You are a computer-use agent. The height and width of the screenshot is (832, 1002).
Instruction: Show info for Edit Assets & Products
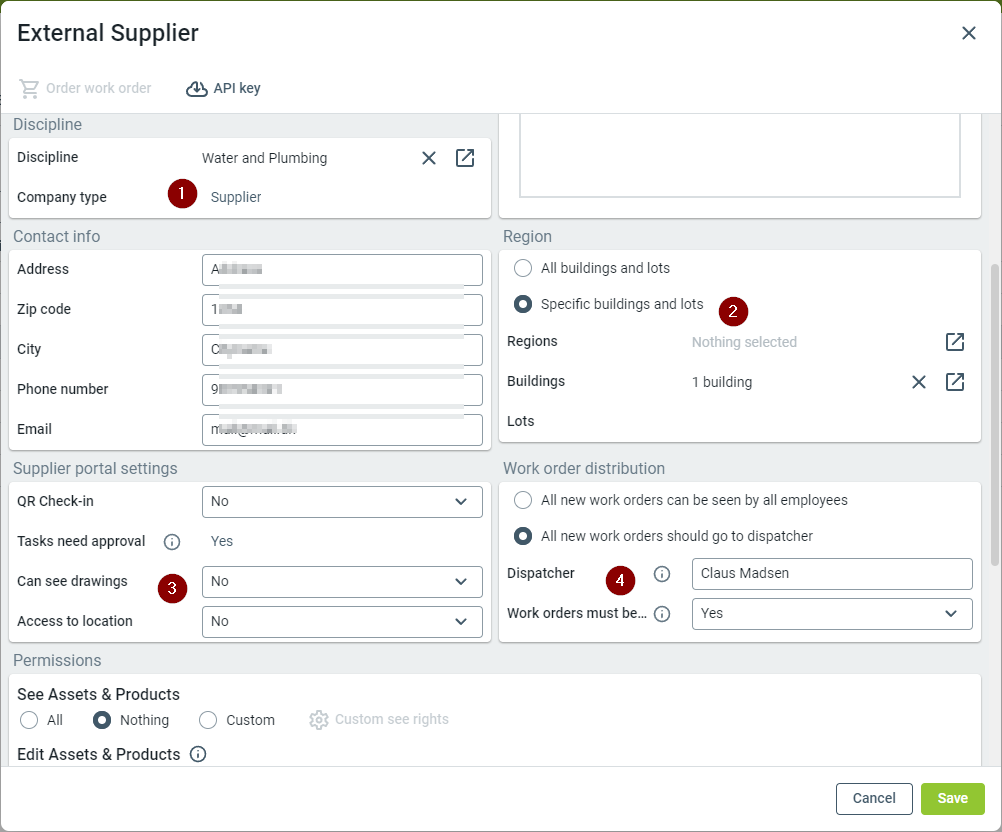[x=198, y=754]
